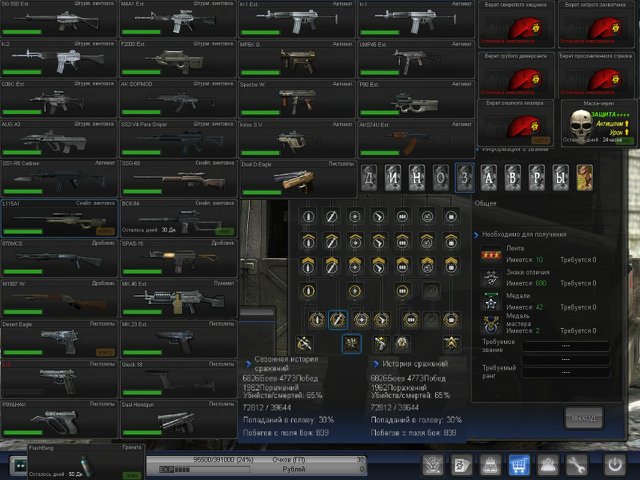
Task: Select the L115A1 sniper rifle card
Action: [x=60, y=218]
